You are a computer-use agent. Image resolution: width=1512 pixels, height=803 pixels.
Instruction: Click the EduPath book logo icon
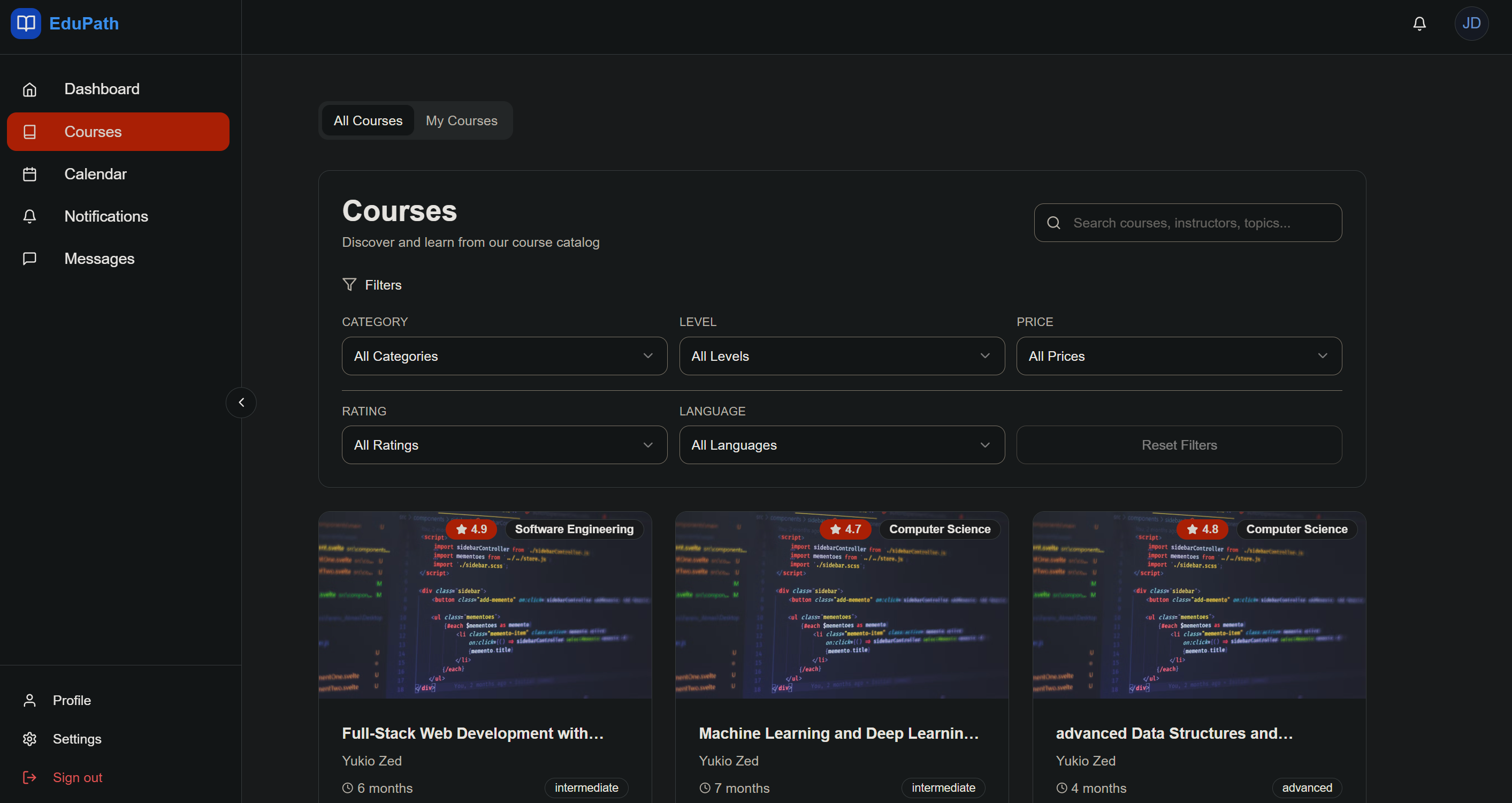tap(26, 24)
